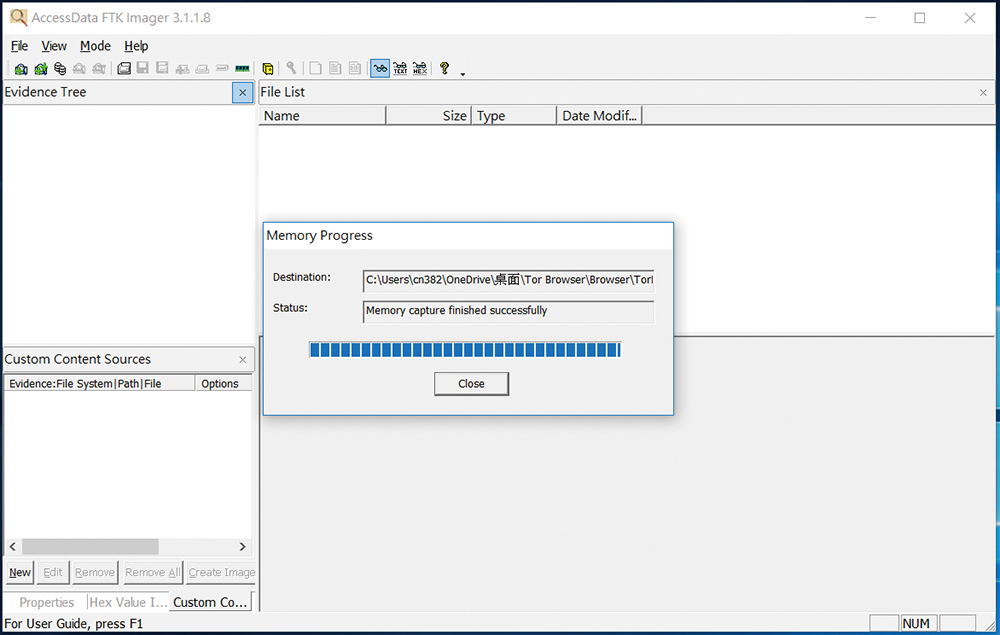Click the Add Evidence Item toolbar icon
Viewport: 1000px width, 635px height.
coord(21,68)
